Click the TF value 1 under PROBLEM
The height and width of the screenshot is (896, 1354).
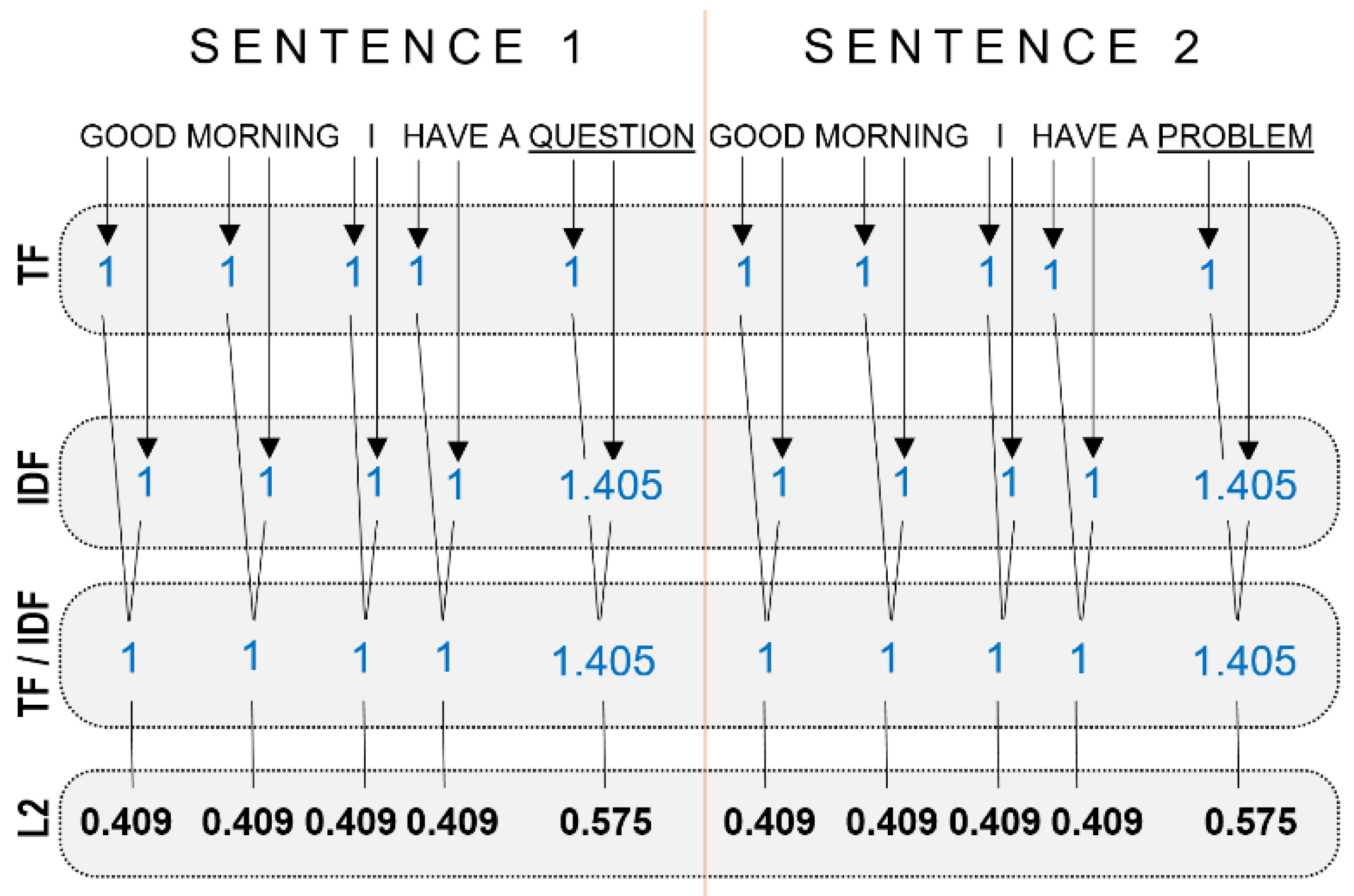coord(1208,275)
